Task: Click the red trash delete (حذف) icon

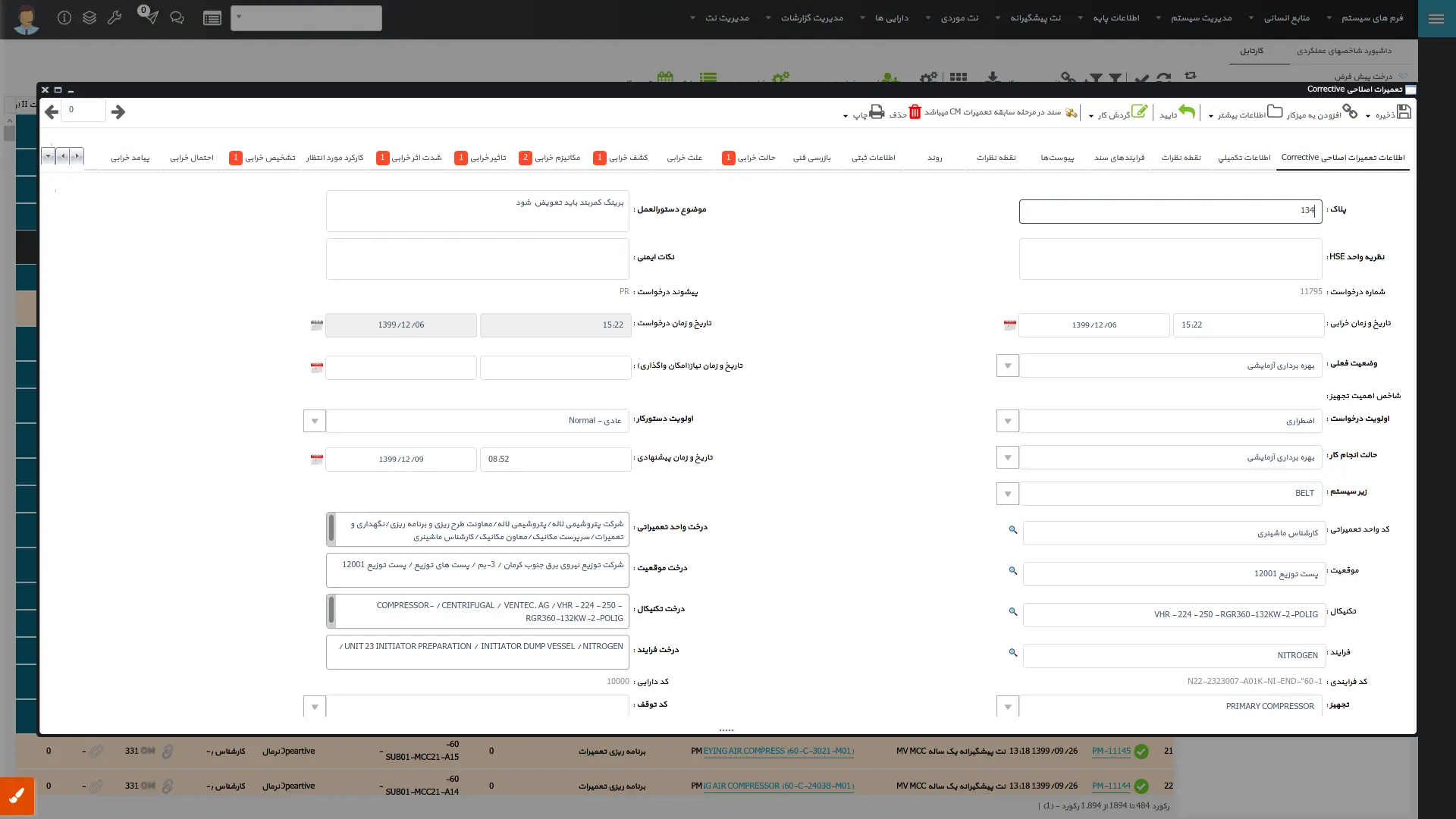Action: pos(915,112)
